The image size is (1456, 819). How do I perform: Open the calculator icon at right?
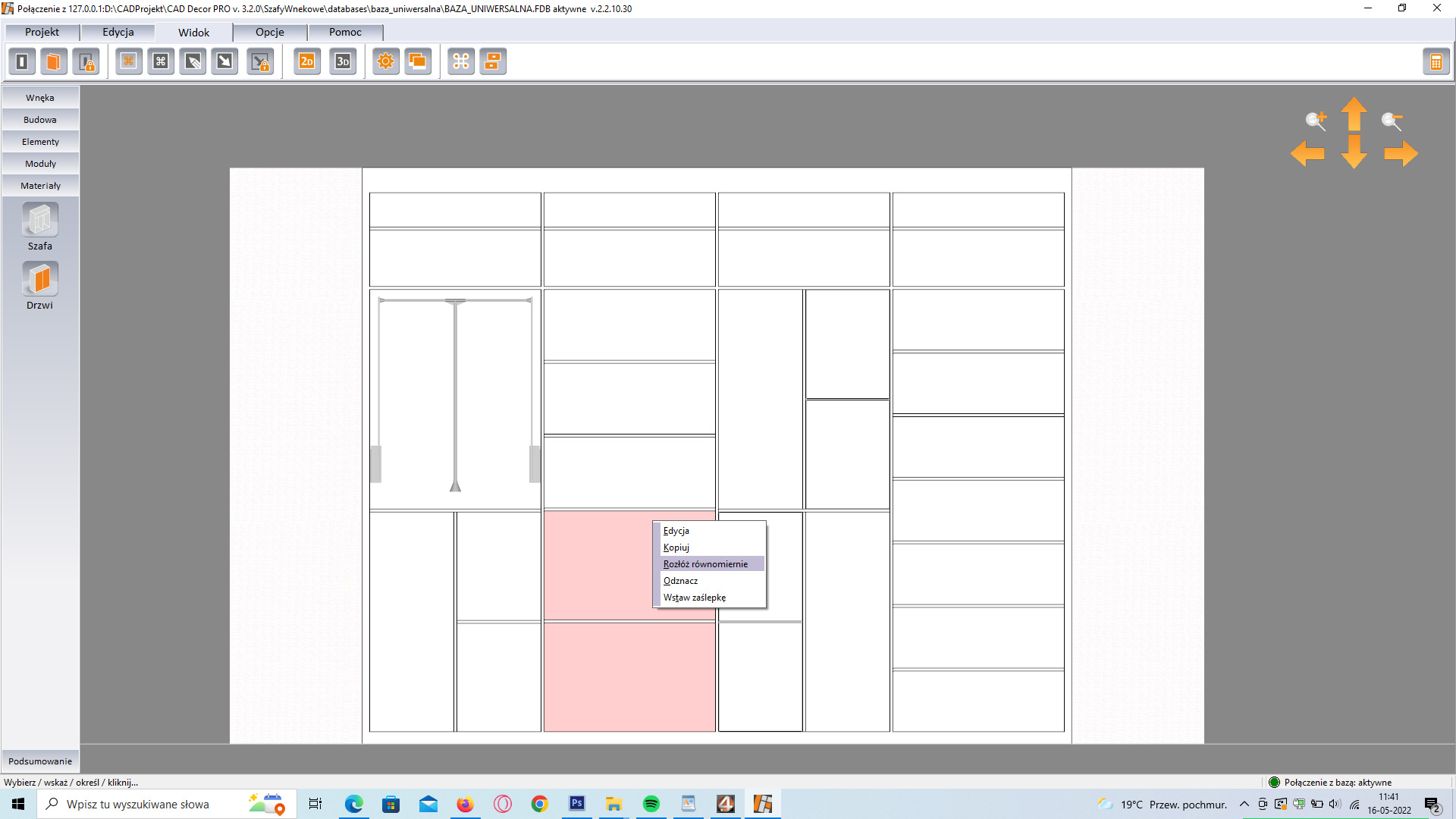pos(1436,62)
